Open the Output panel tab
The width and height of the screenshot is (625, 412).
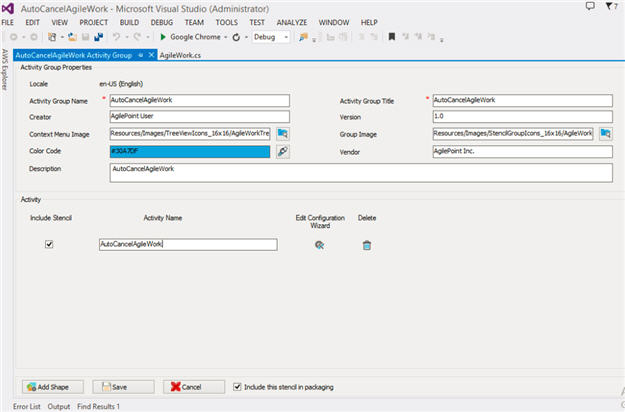(x=59, y=406)
